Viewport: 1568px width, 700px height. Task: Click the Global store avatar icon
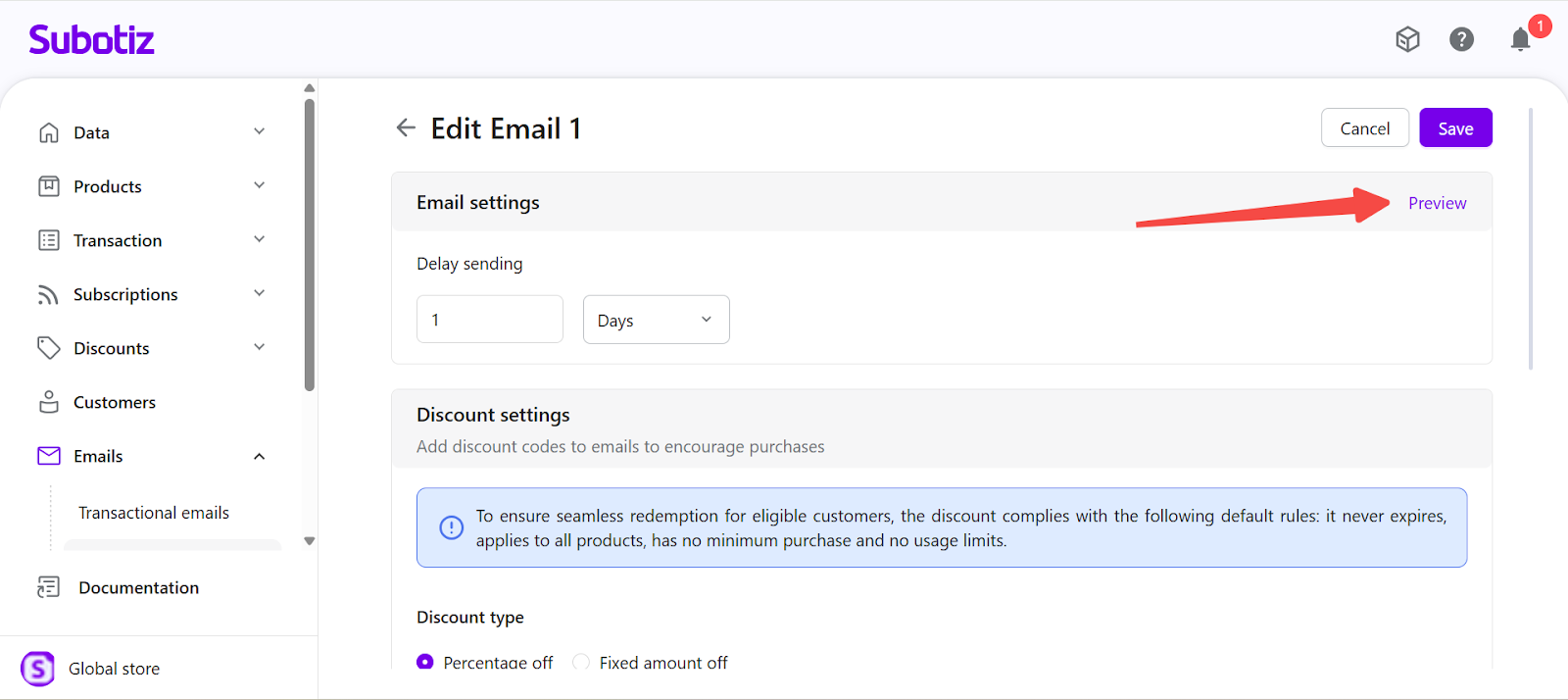[38, 669]
